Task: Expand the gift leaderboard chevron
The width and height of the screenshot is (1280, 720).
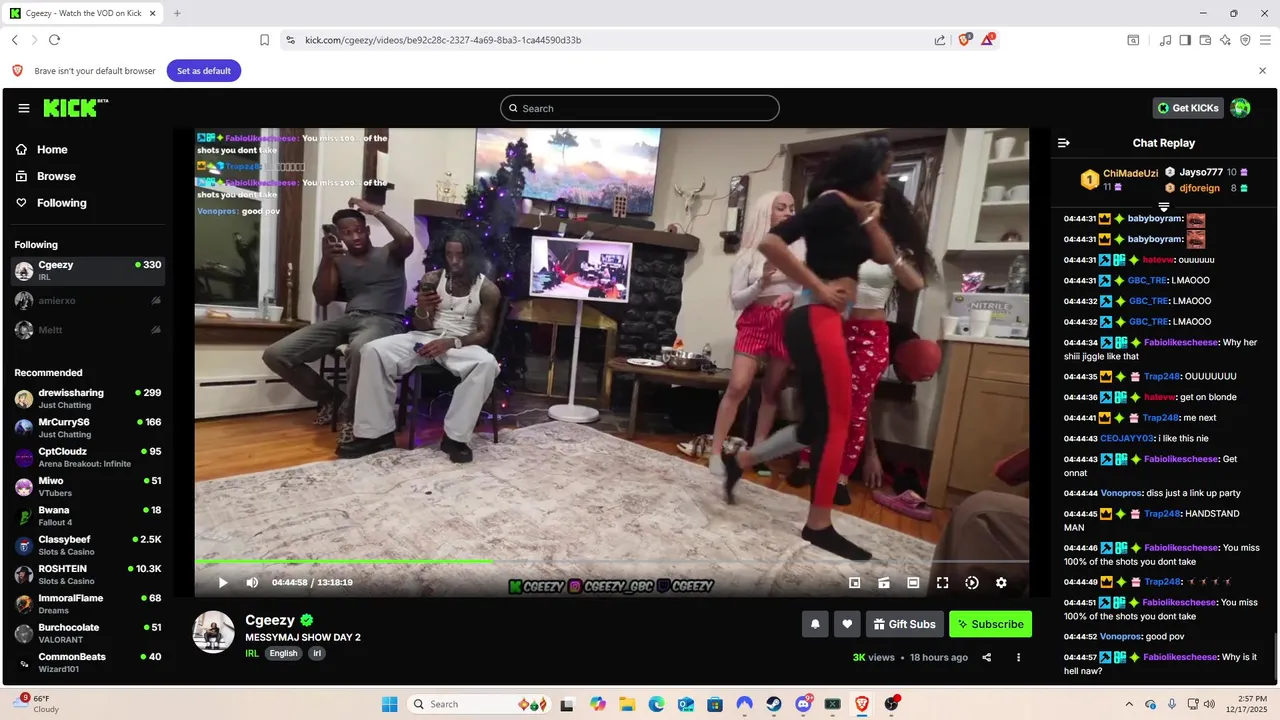Action: (1164, 206)
